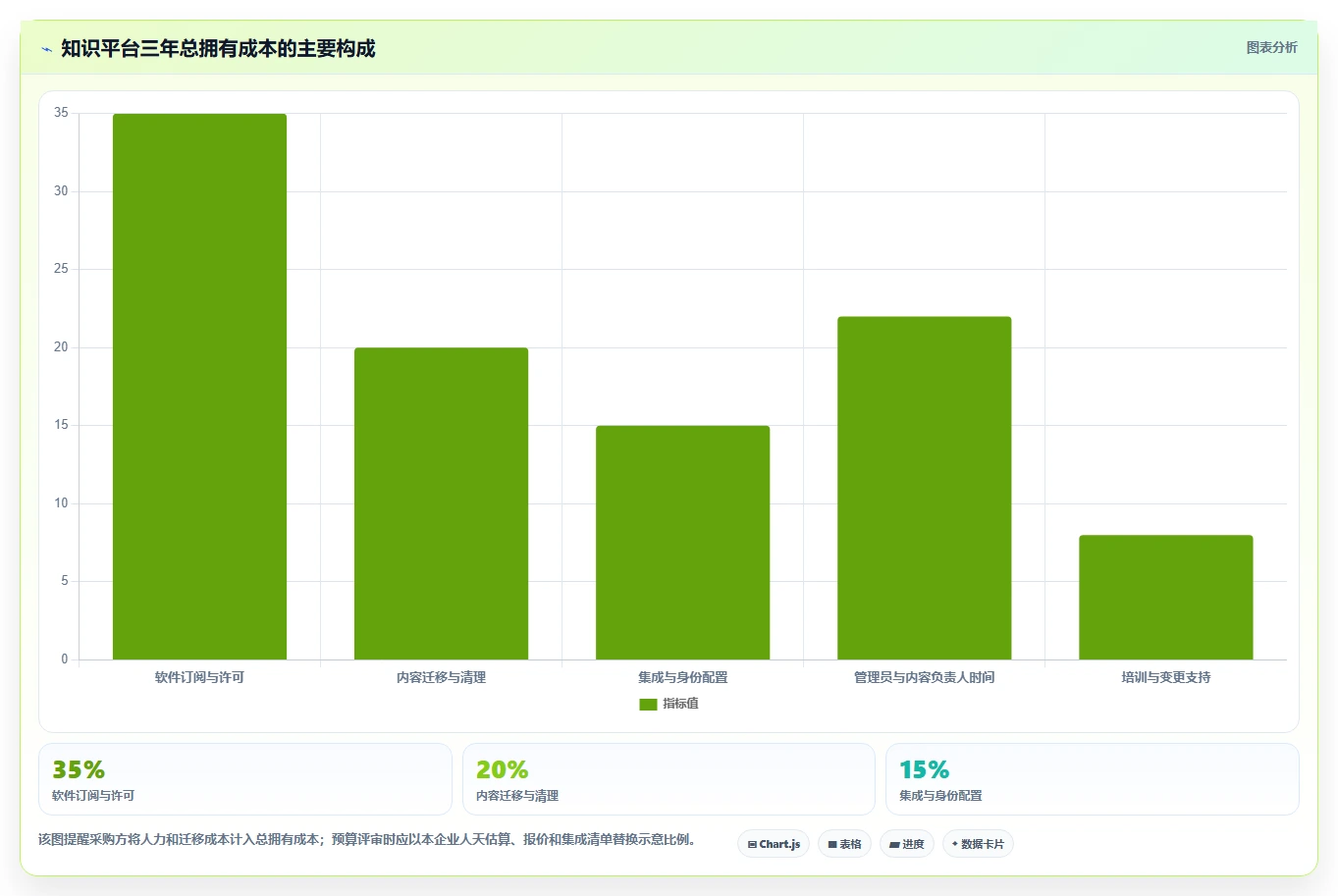Screen dimensions: 1338x896
Task: Click the Chart.js tag
Action: pos(774,844)
